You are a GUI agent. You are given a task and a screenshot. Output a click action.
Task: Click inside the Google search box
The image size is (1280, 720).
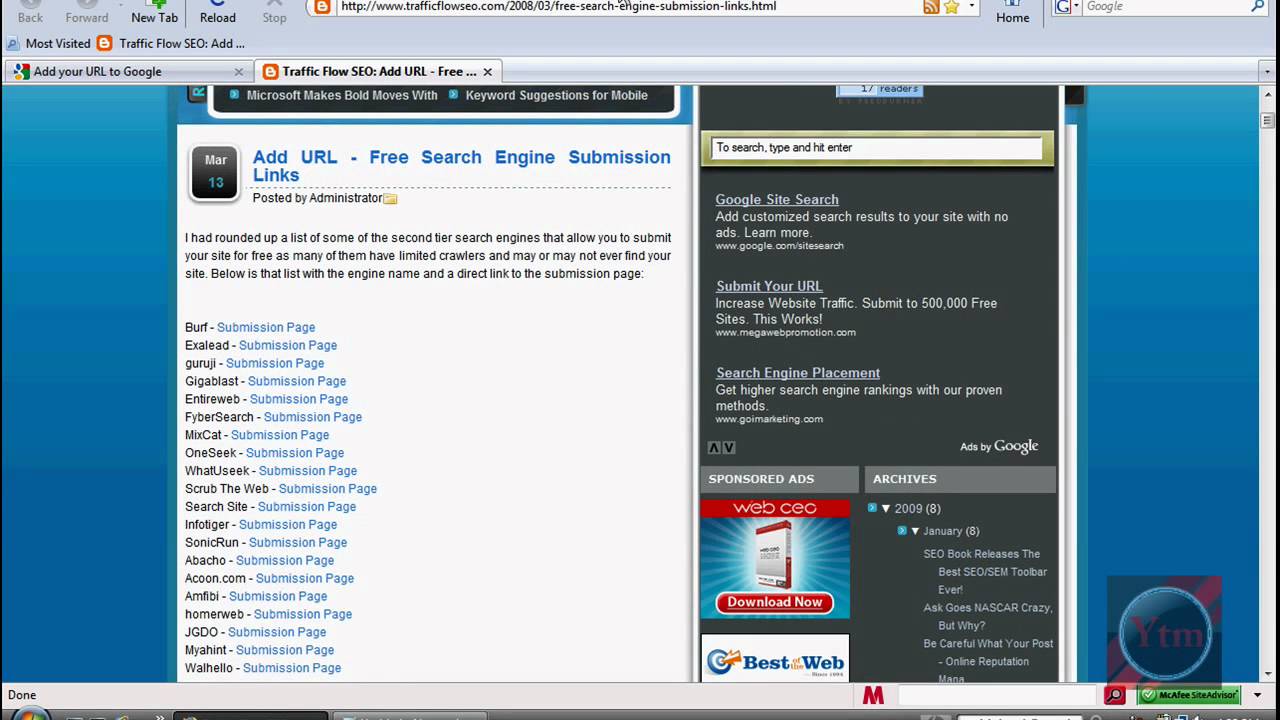[1165, 7]
